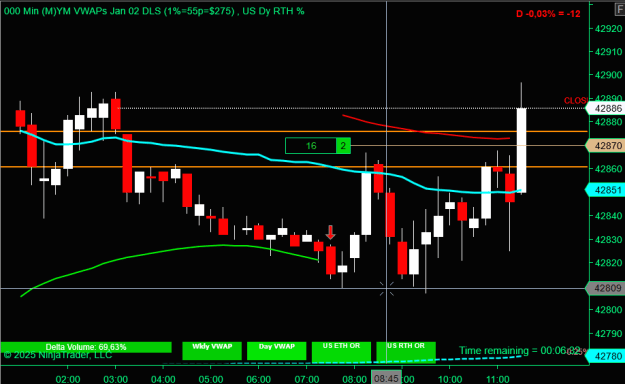Click the red 'D -0,03% = -12' text
625x384 pixels.
click(548, 14)
